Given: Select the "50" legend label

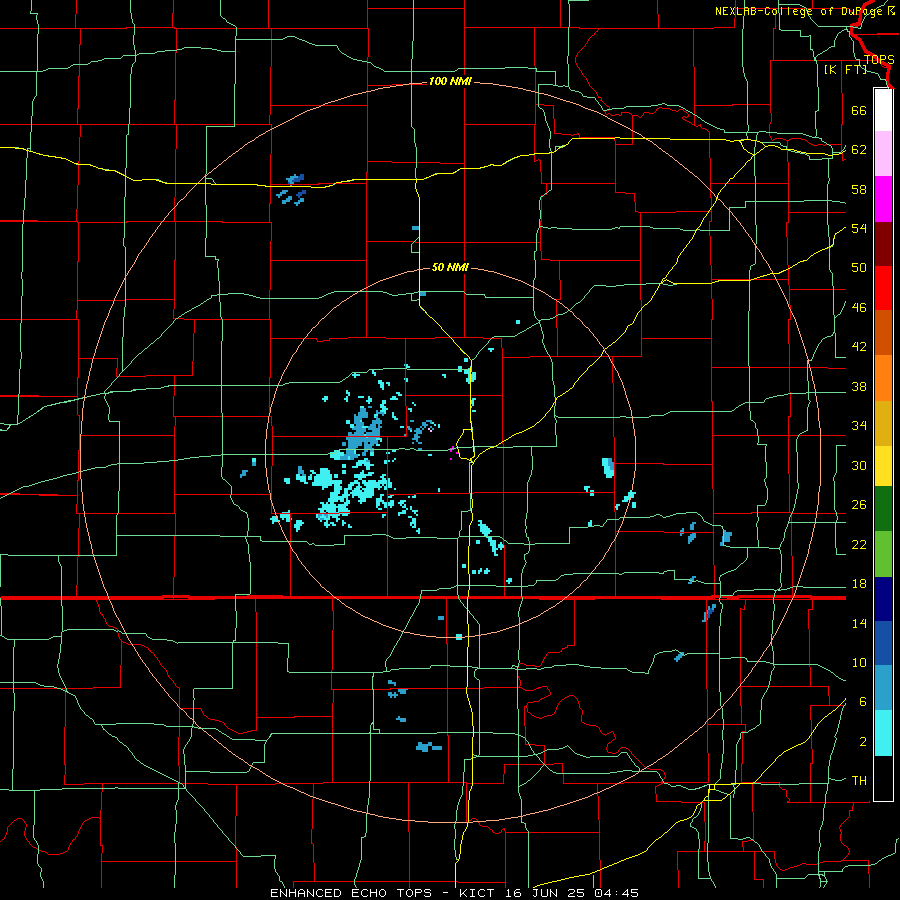Looking at the screenshot, I should click(x=859, y=268).
